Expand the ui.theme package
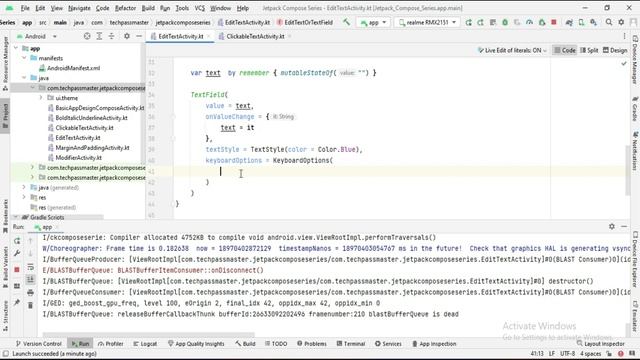Screen dimensions: 640x360 click(41, 98)
